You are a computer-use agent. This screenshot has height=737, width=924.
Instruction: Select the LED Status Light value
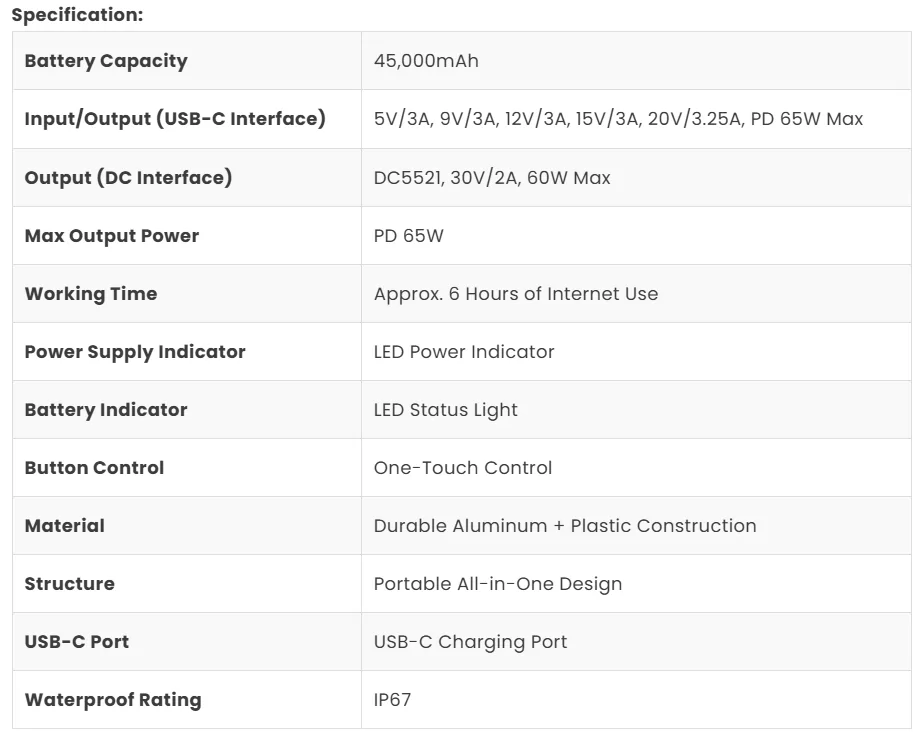(446, 410)
